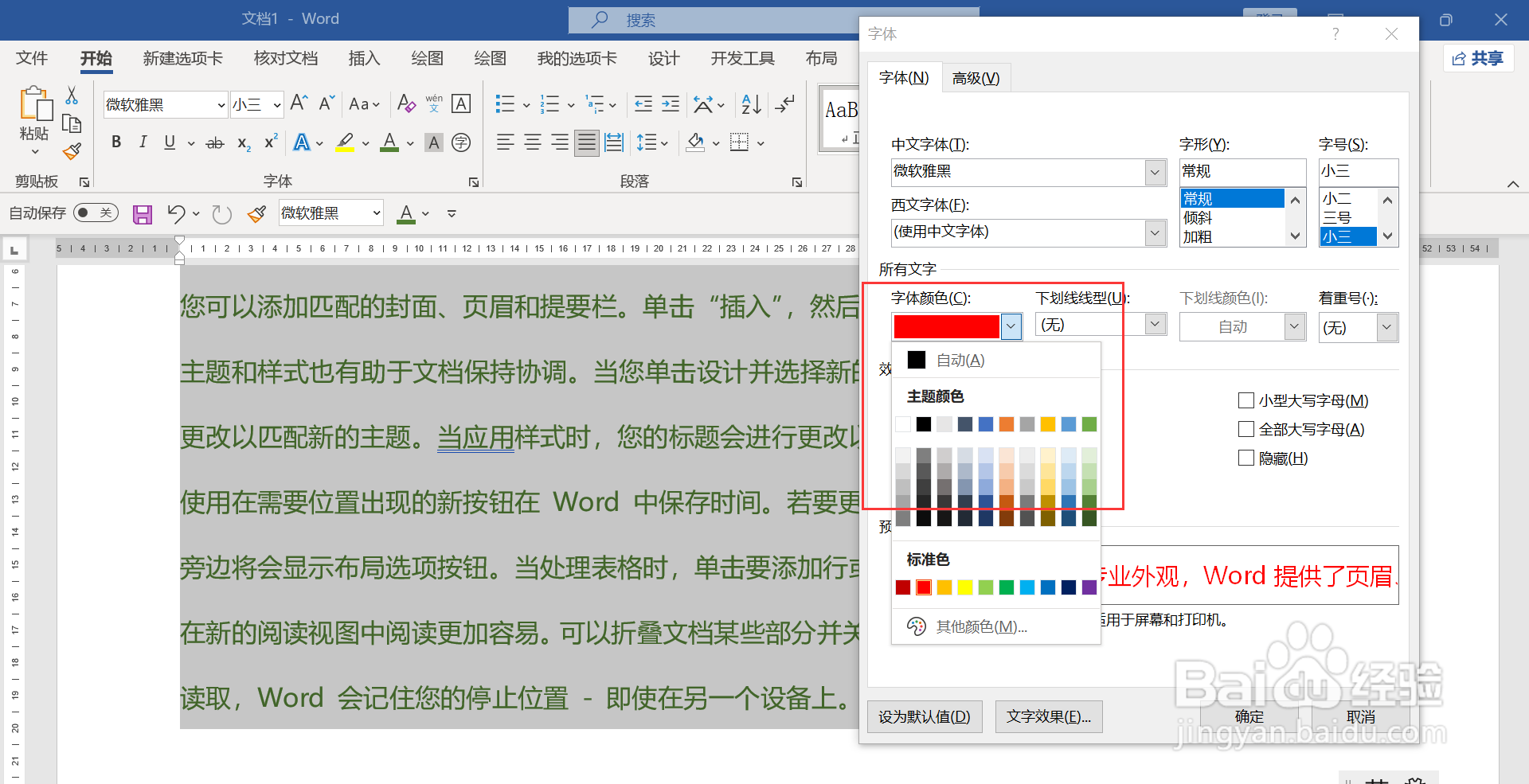The height and width of the screenshot is (784, 1529).
Task: Select 倾斜 italic in font style list
Action: (x=1232, y=217)
